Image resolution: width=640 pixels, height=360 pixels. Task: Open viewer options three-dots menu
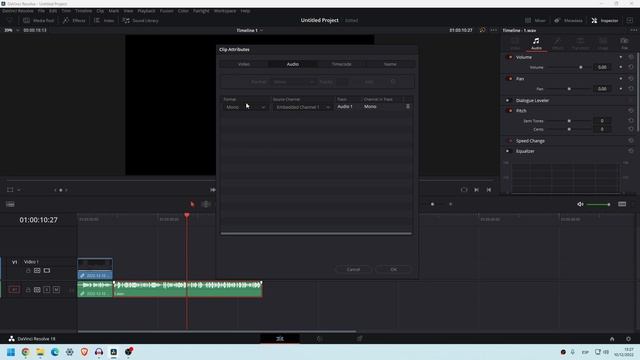tap(493, 30)
